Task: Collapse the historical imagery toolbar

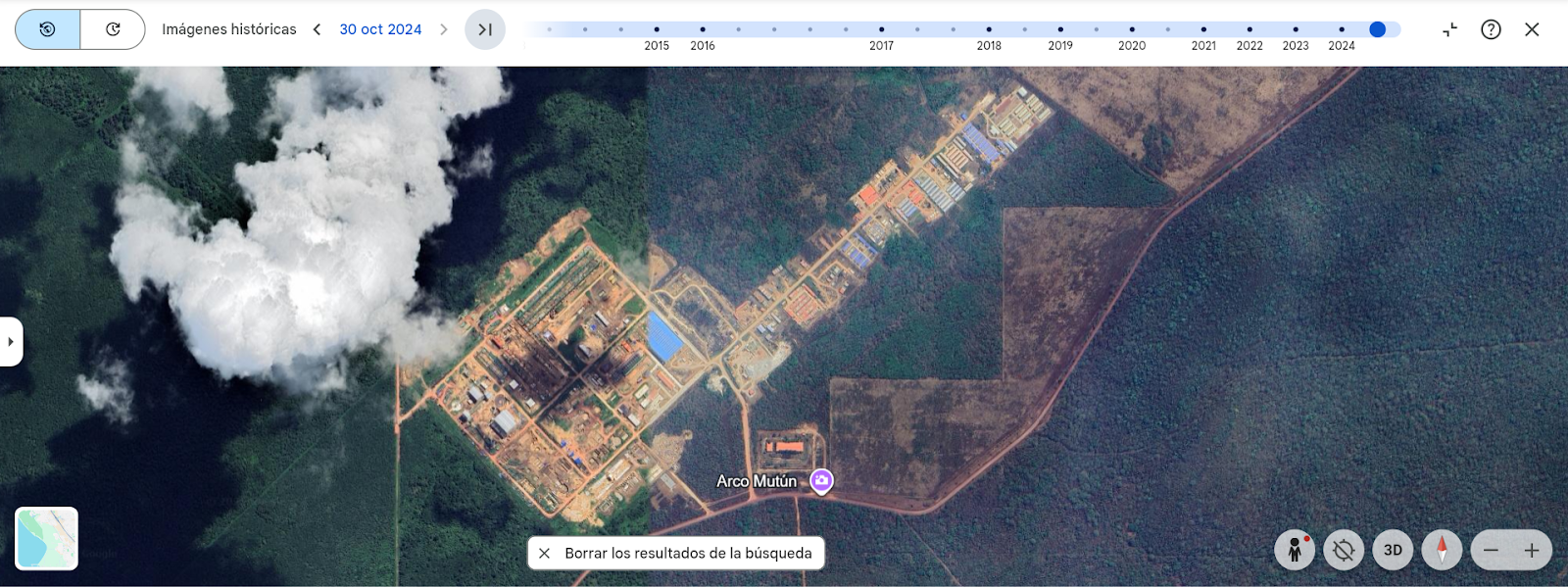Action: pos(1449,29)
